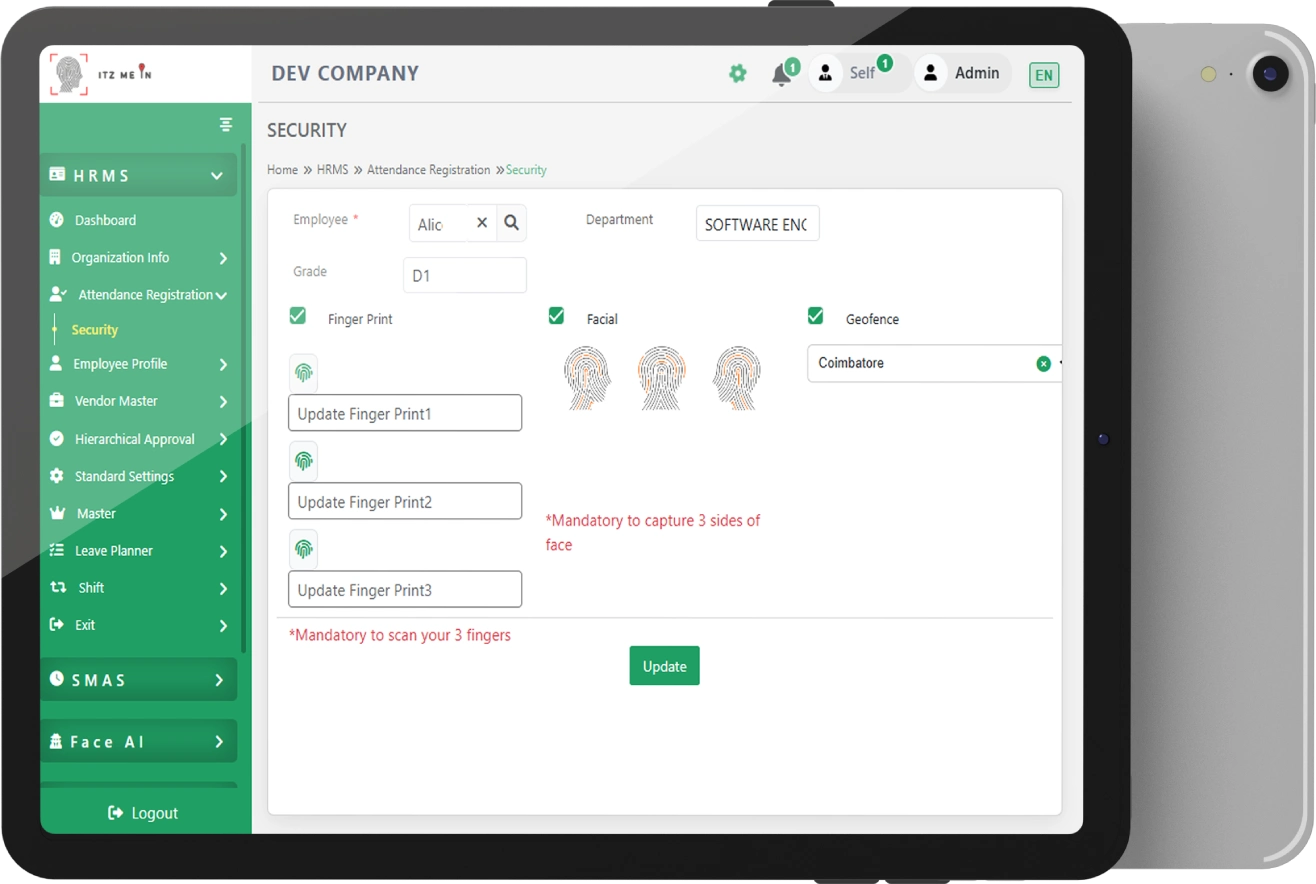Screen dimensions: 1316x884
Task: Select the middle facial capture image
Action: (661, 377)
